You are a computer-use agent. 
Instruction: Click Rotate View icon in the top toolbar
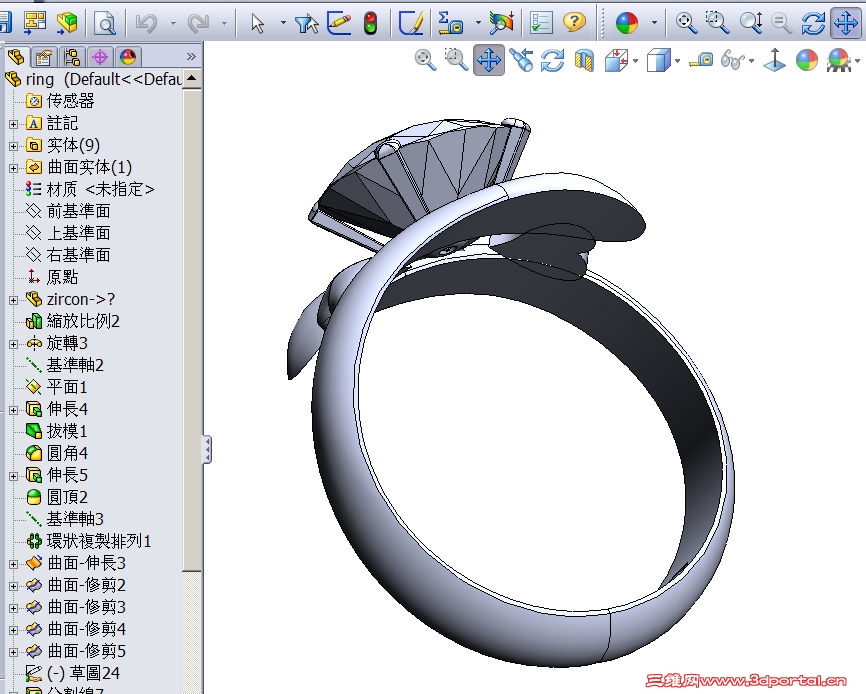(813, 23)
